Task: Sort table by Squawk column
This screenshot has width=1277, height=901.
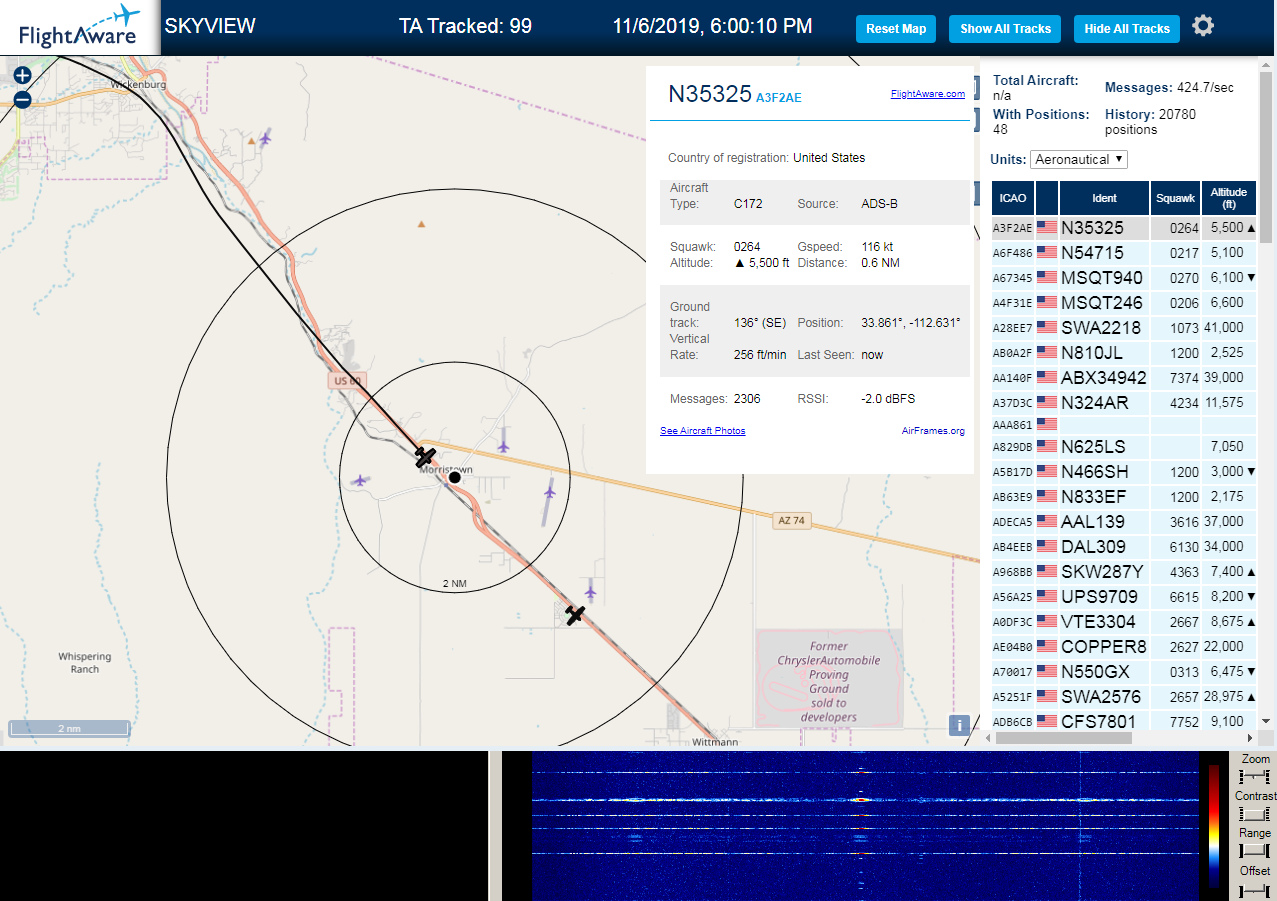Action: click(1175, 198)
